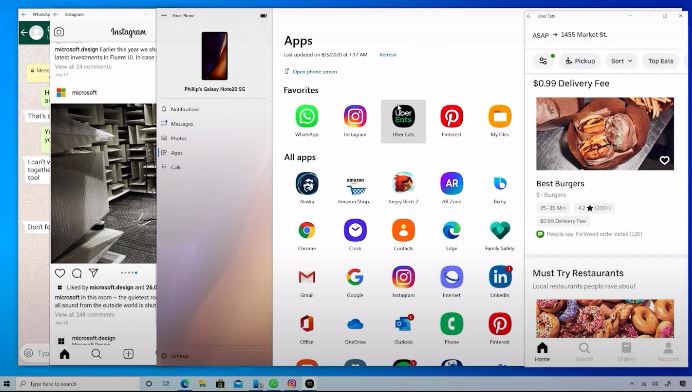The height and width of the screenshot is (392, 692).
Task: Open the AR Zone app
Action: (451, 184)
